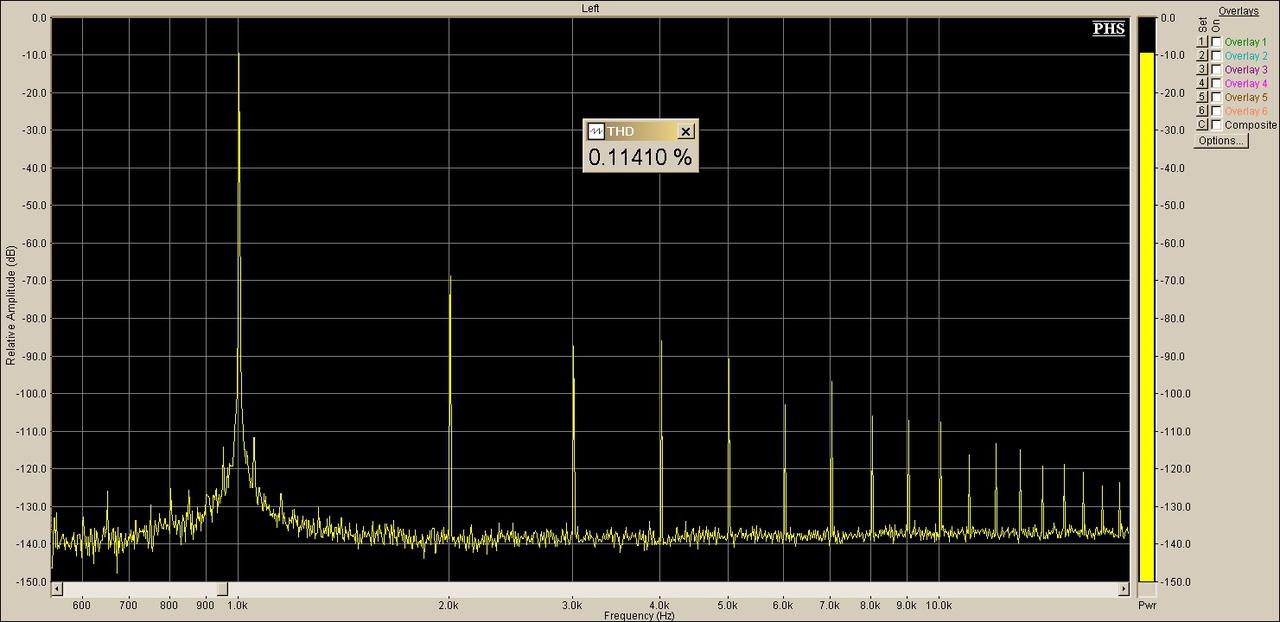
Task: Enable the Overlay 3 checkbox
Action: 1216,70
